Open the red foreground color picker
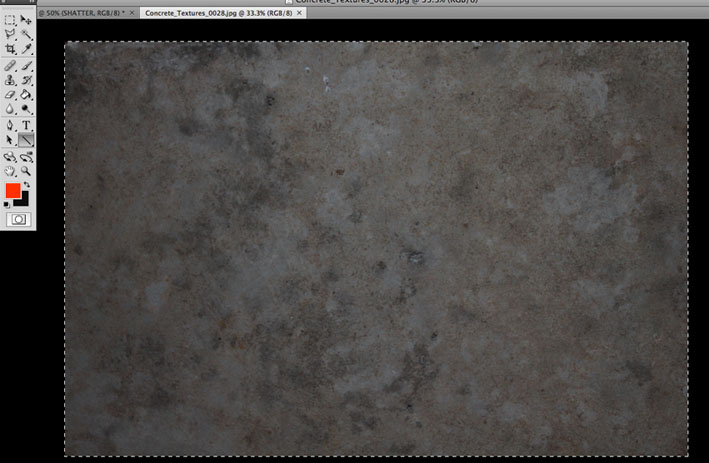 13,190
